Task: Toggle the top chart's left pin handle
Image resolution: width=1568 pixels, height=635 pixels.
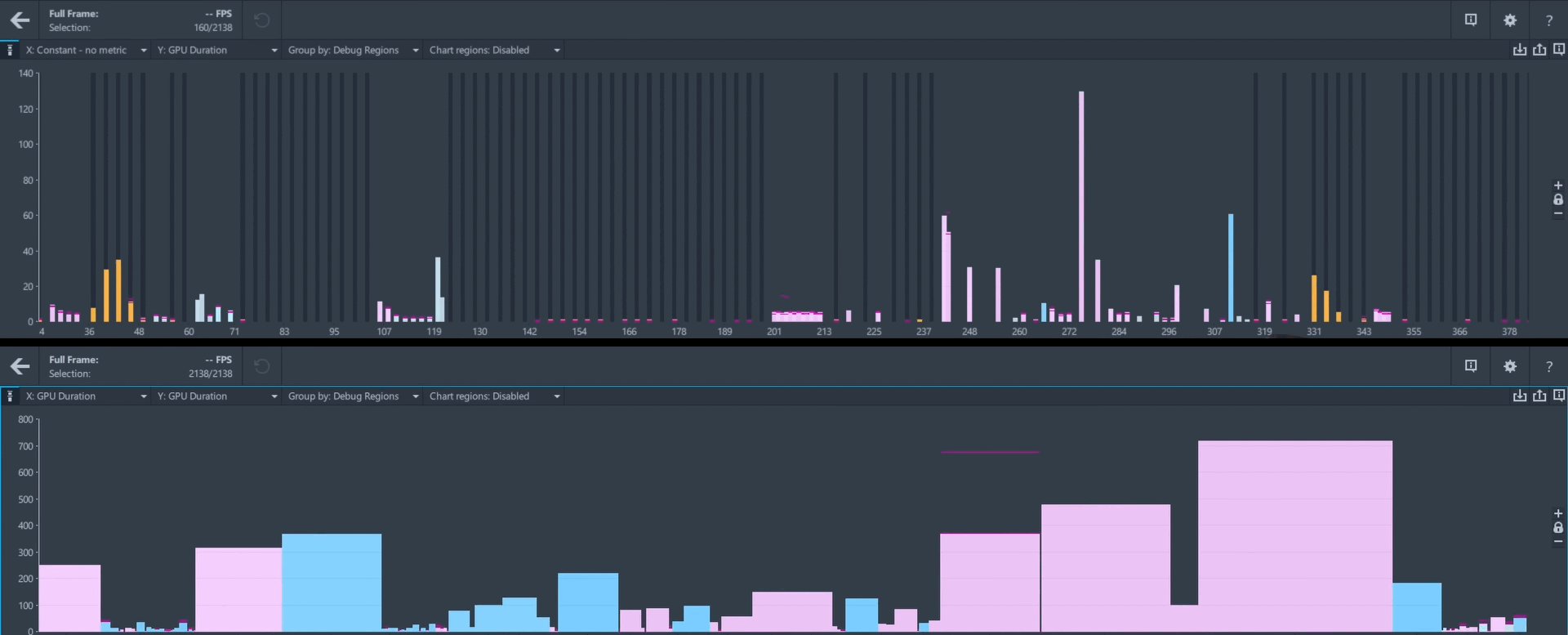Action: point(10,50)
